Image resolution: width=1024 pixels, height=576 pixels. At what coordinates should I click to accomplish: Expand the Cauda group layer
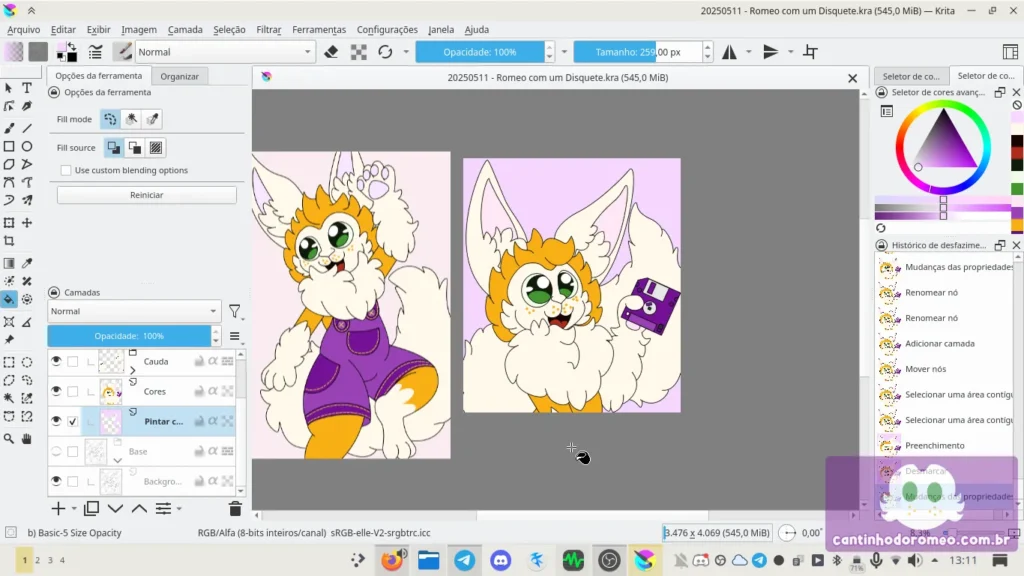[133, 370]
